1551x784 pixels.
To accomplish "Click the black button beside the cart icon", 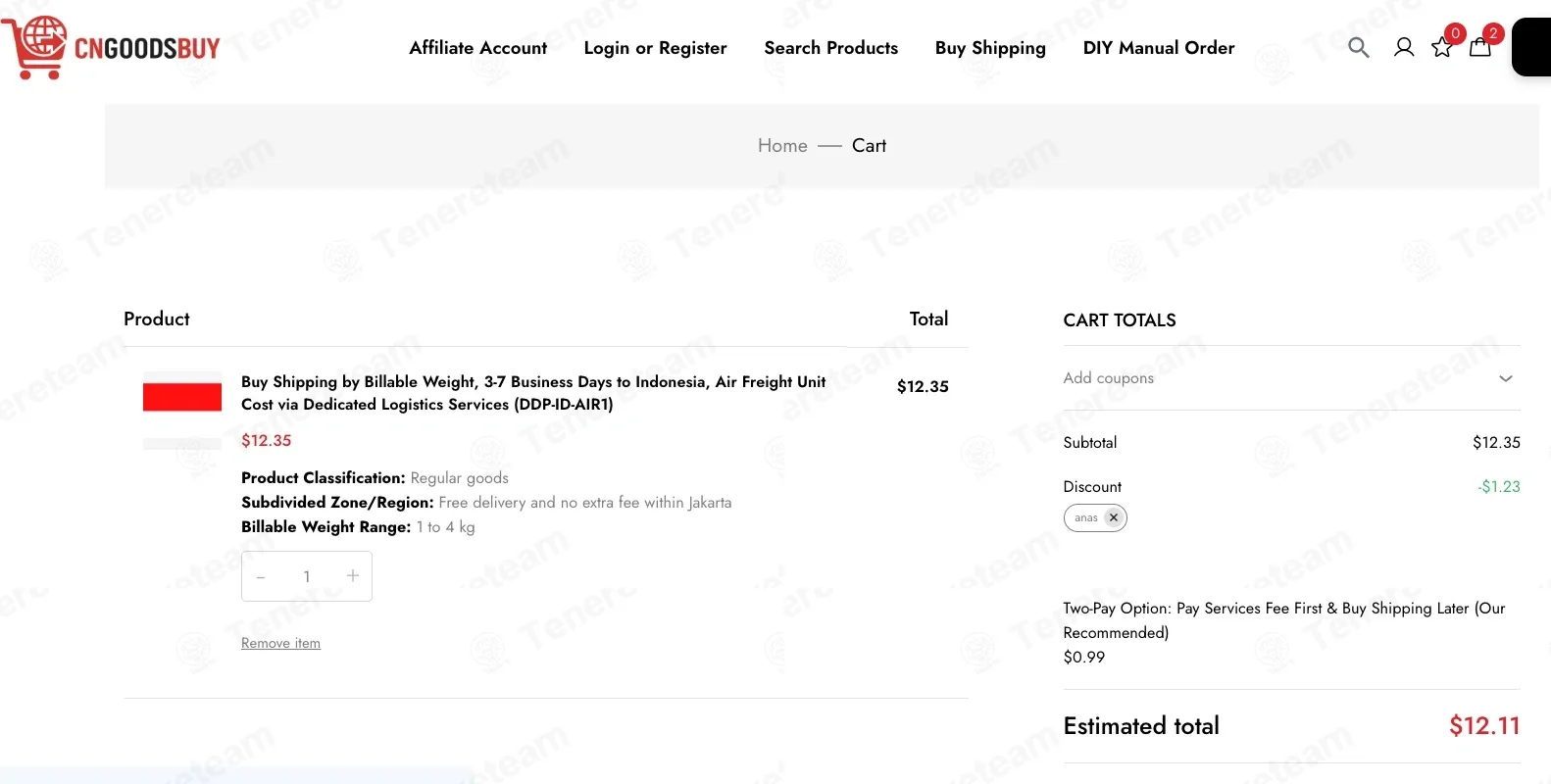I will click(1531, 47).
